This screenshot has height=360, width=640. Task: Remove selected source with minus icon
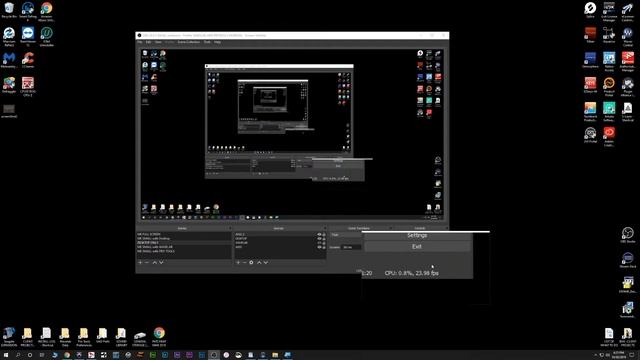[x=244, y=262]
